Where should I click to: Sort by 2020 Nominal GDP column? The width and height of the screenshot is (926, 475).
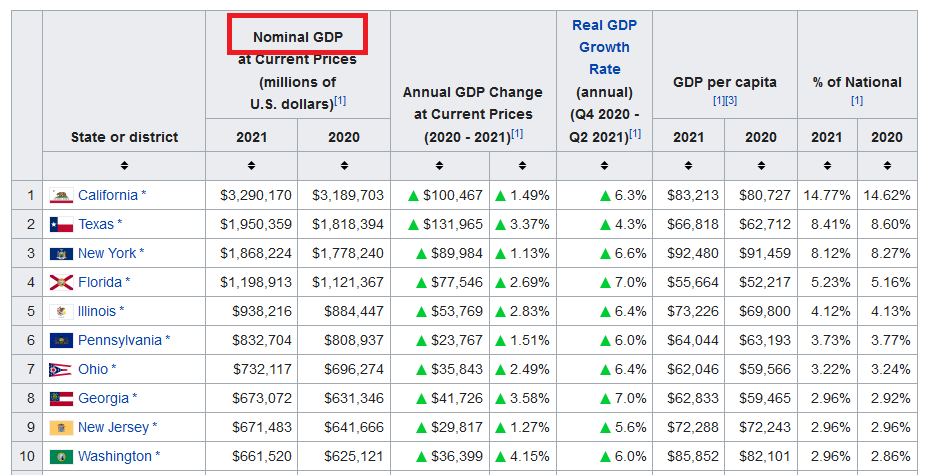[x=343, y=165]
